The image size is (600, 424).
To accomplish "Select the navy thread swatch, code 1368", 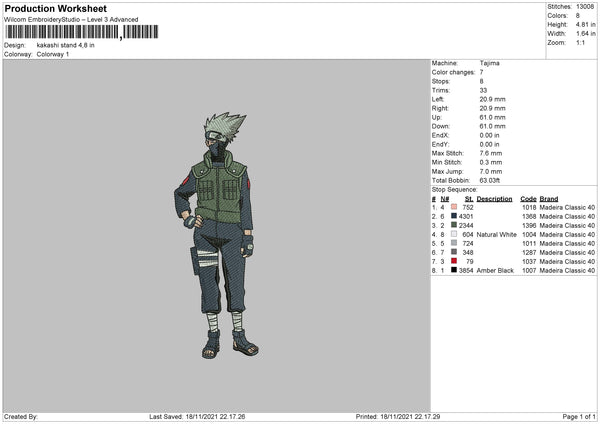I will (x=454, y=216).
